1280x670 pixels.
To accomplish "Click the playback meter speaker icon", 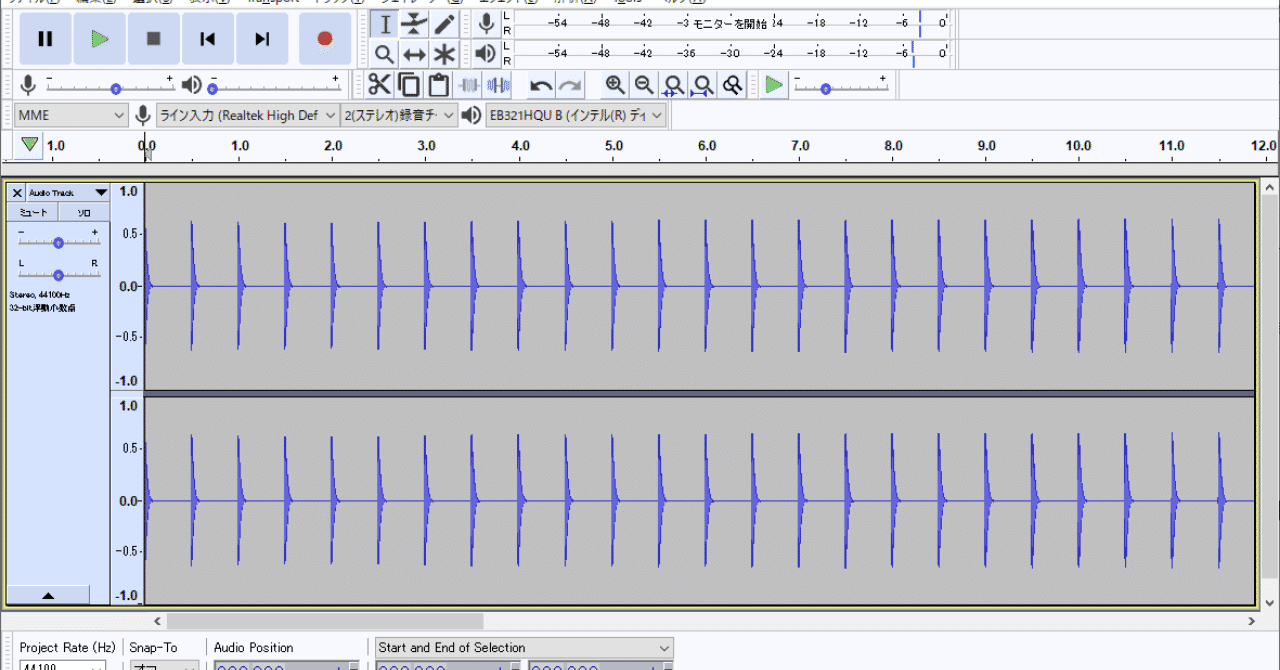I will pos(487,54).
